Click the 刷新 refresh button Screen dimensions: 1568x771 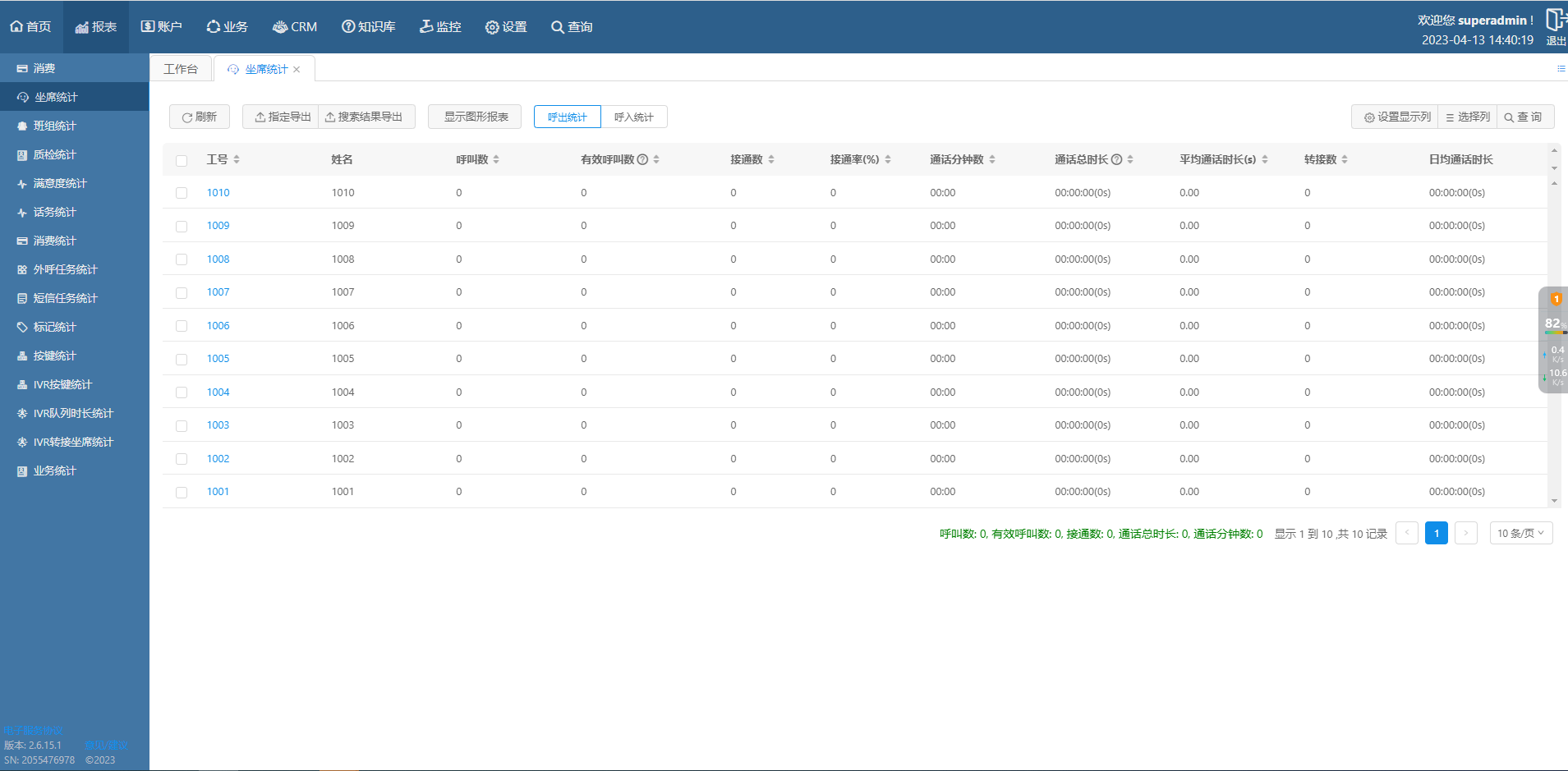(x=200, y=117)
